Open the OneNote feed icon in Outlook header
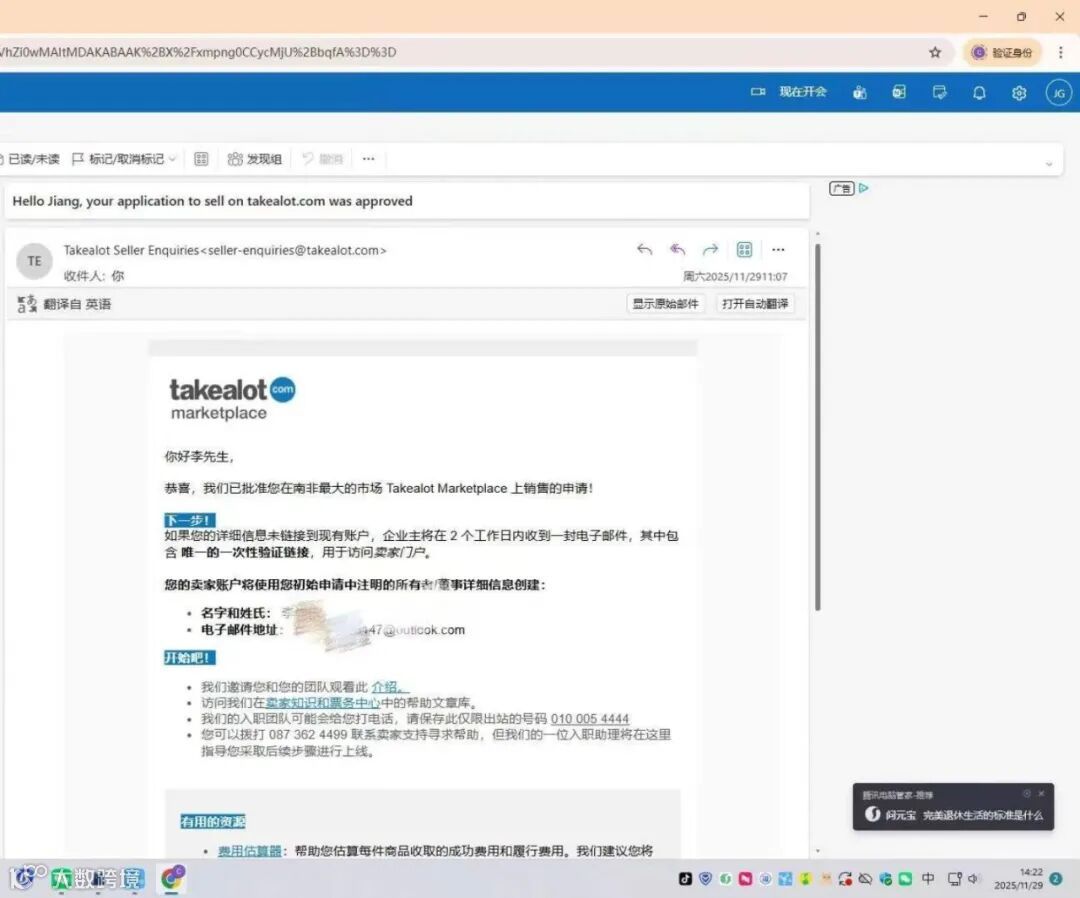The height and width of the screenshot is (898, 1080). pos(899,92)
